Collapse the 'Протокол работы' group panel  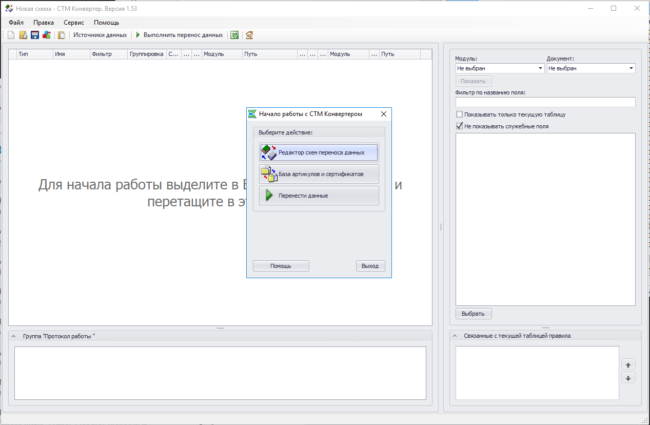pyautogui.click(x=14, y=336)
